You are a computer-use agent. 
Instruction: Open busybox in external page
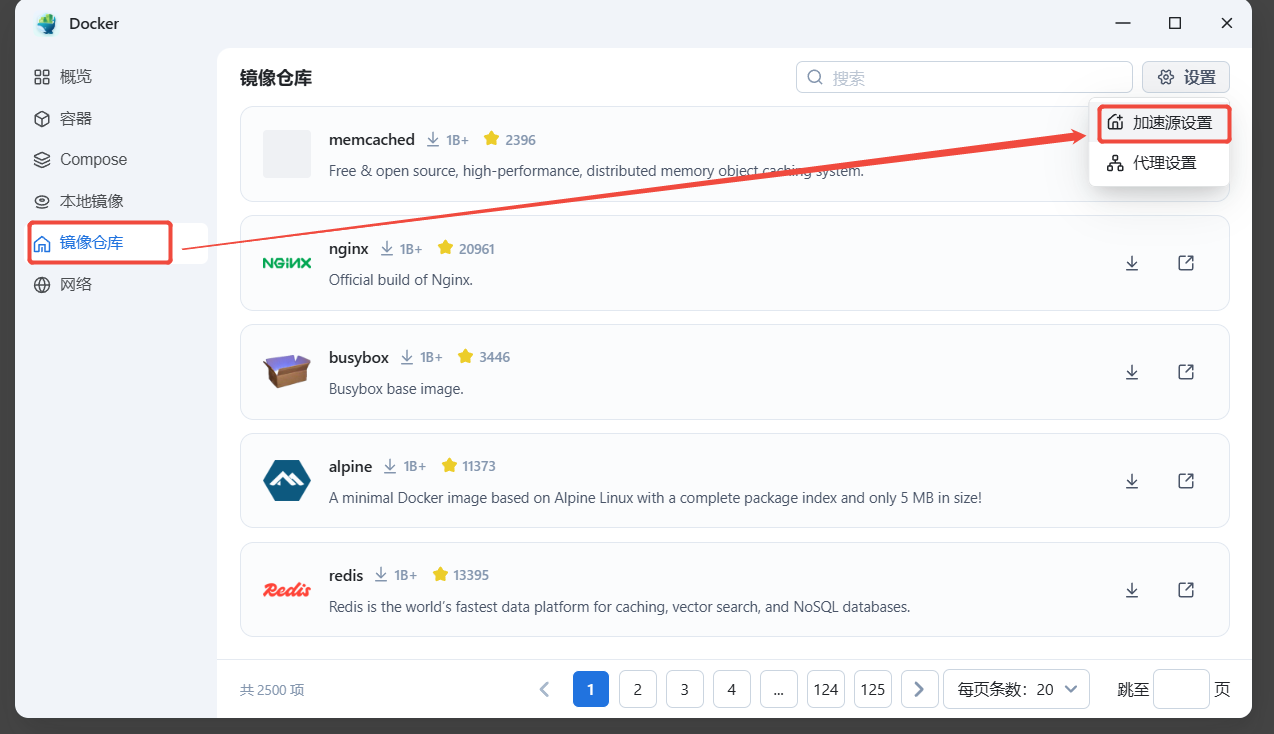tap(1186, 372)
